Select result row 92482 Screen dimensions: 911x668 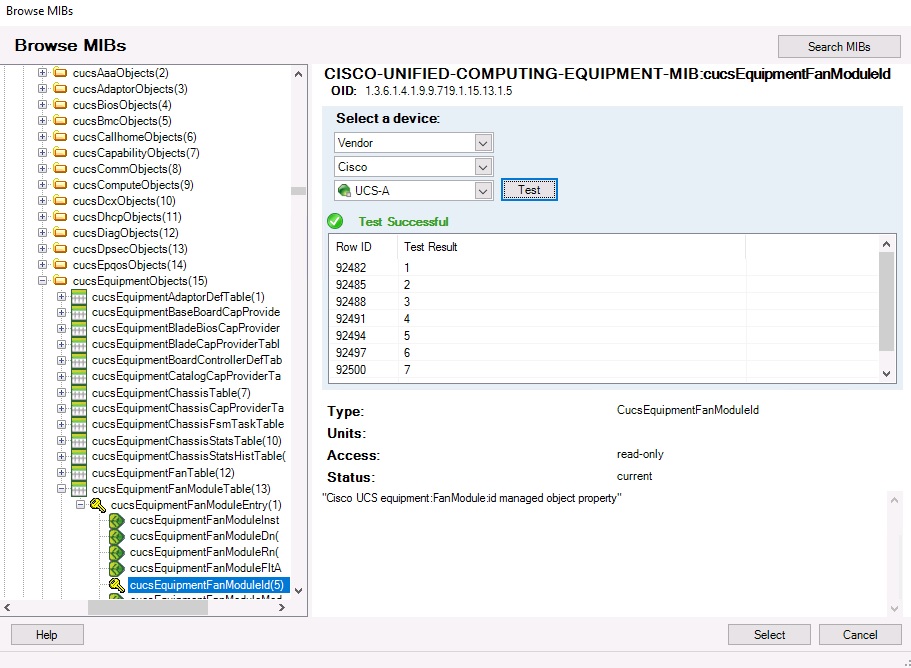(x=604, y=268)
